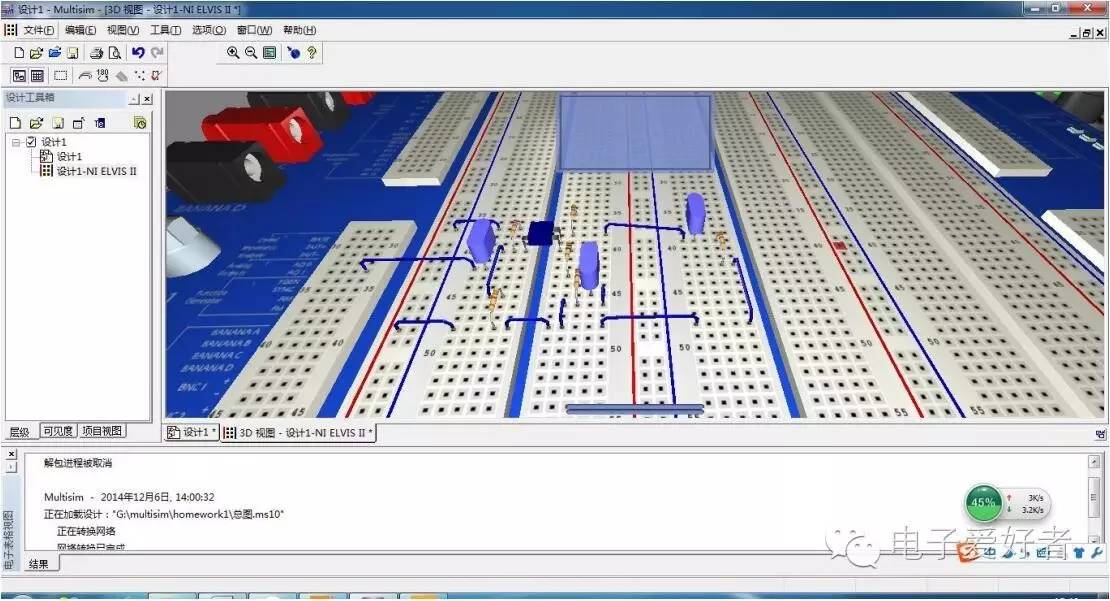Click the blue Open sample folder icon

[55, 52]
